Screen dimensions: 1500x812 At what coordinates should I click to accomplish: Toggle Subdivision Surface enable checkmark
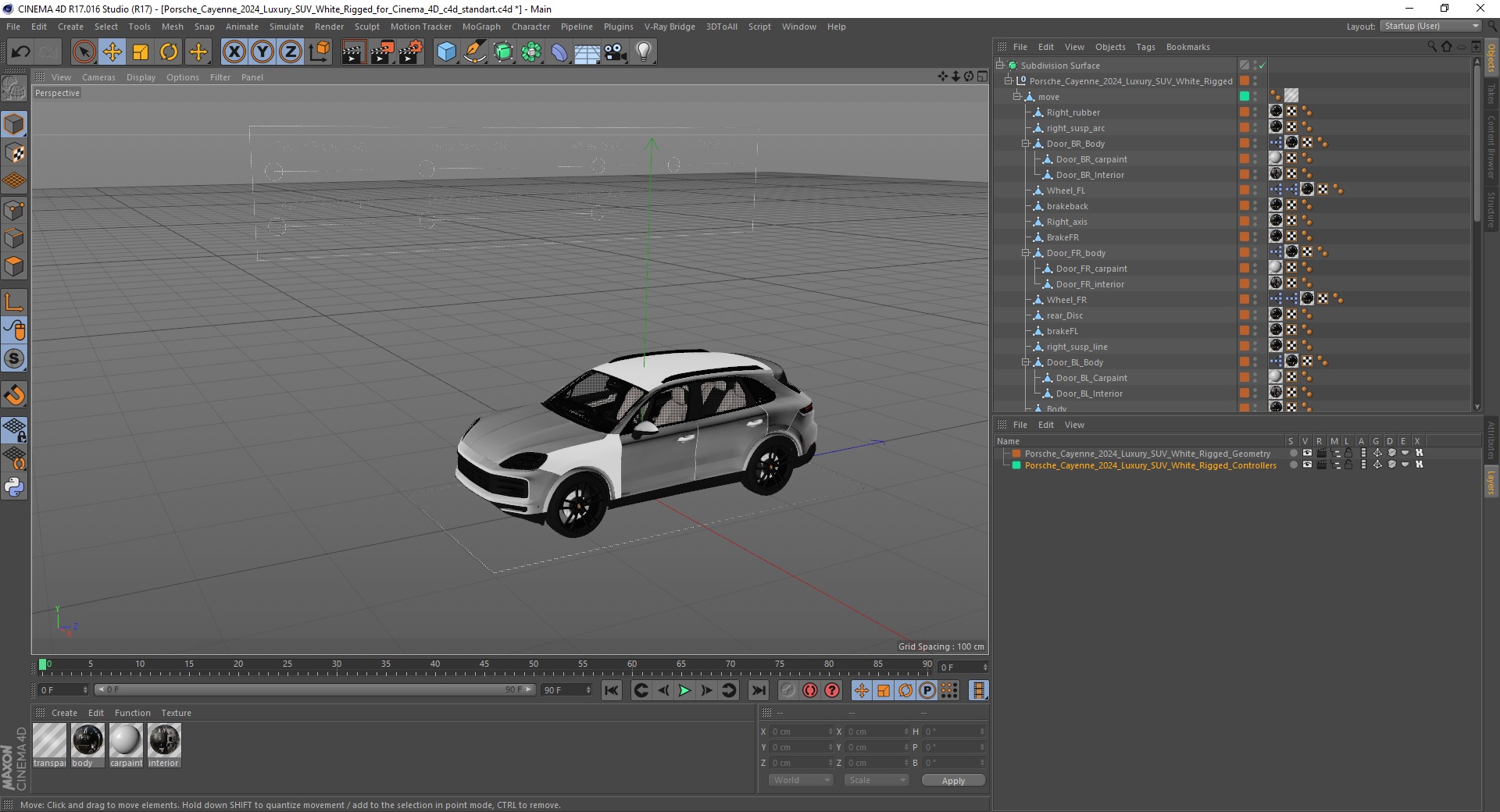(x=1262, y=66)
